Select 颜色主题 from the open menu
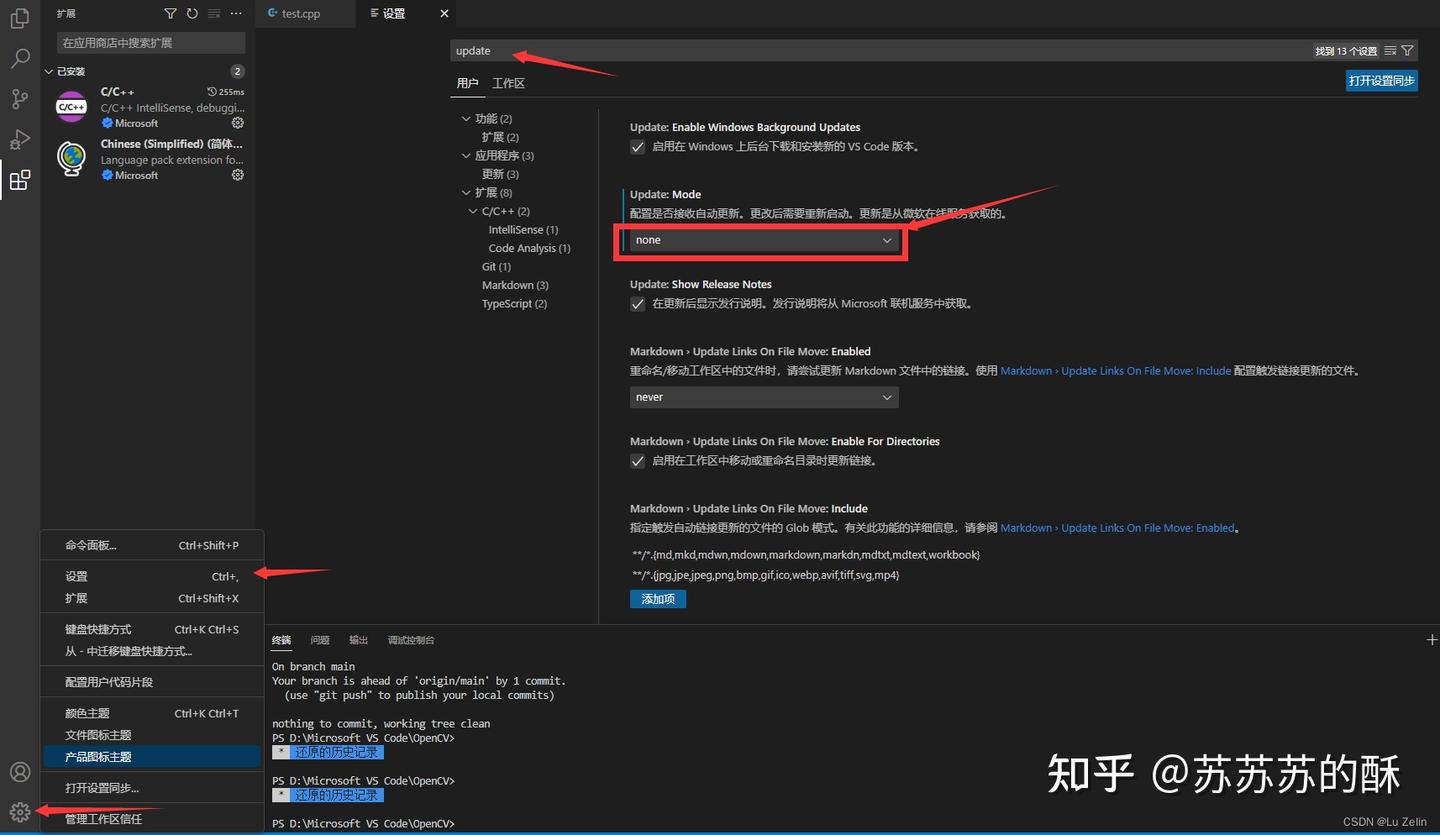Viewport: 1440px width, 835px height. [x=85, y=712]
